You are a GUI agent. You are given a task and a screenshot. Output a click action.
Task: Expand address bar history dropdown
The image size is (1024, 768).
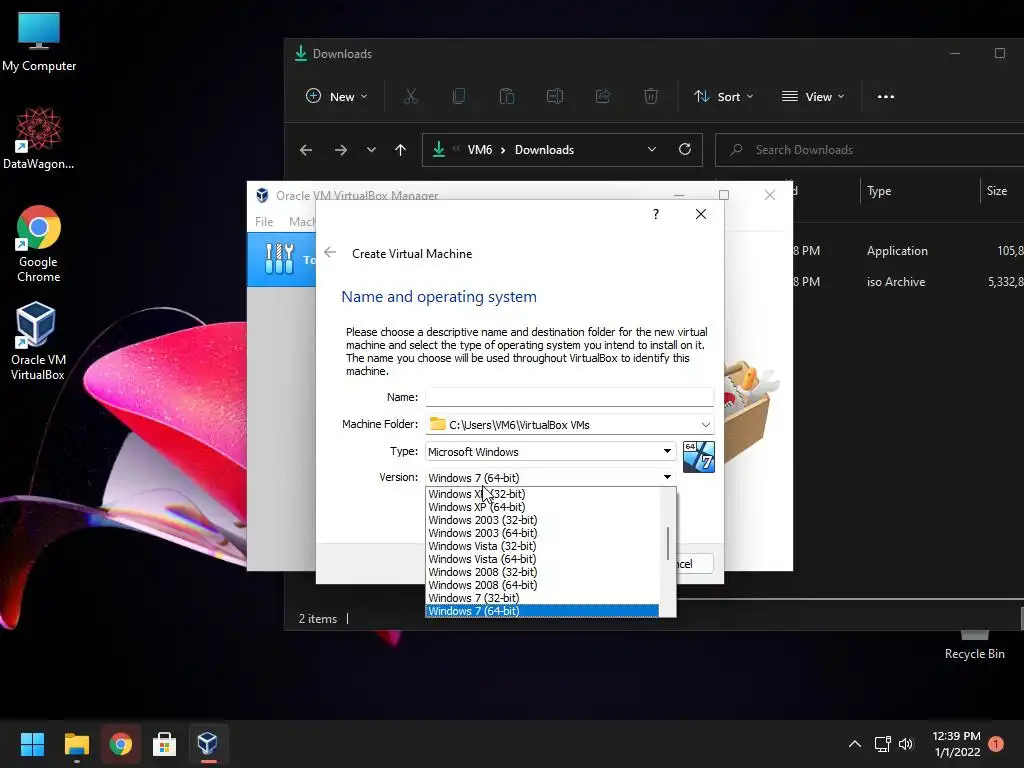tap(652, 150)
